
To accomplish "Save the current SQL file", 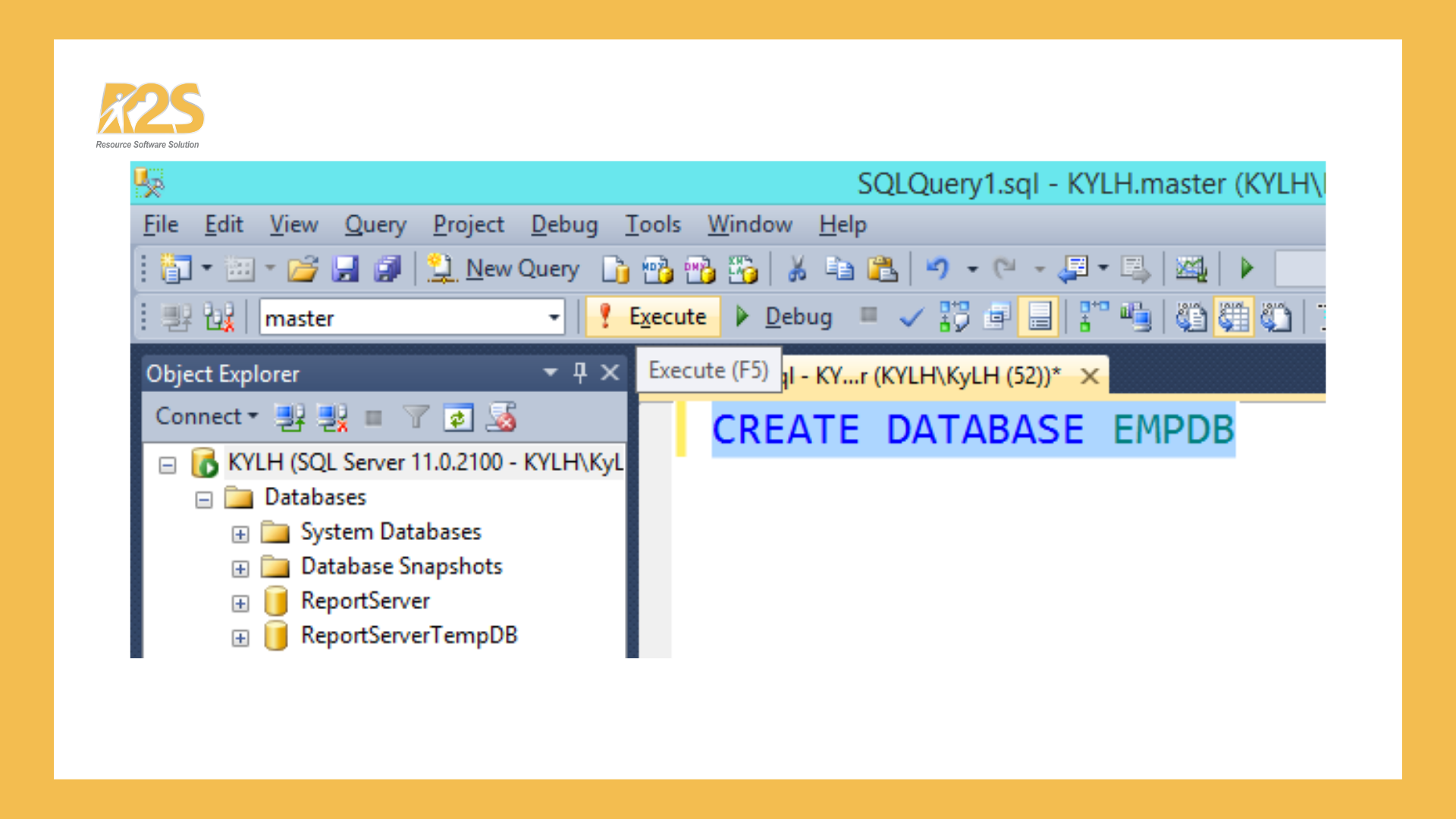I will (x=344, y=268).
